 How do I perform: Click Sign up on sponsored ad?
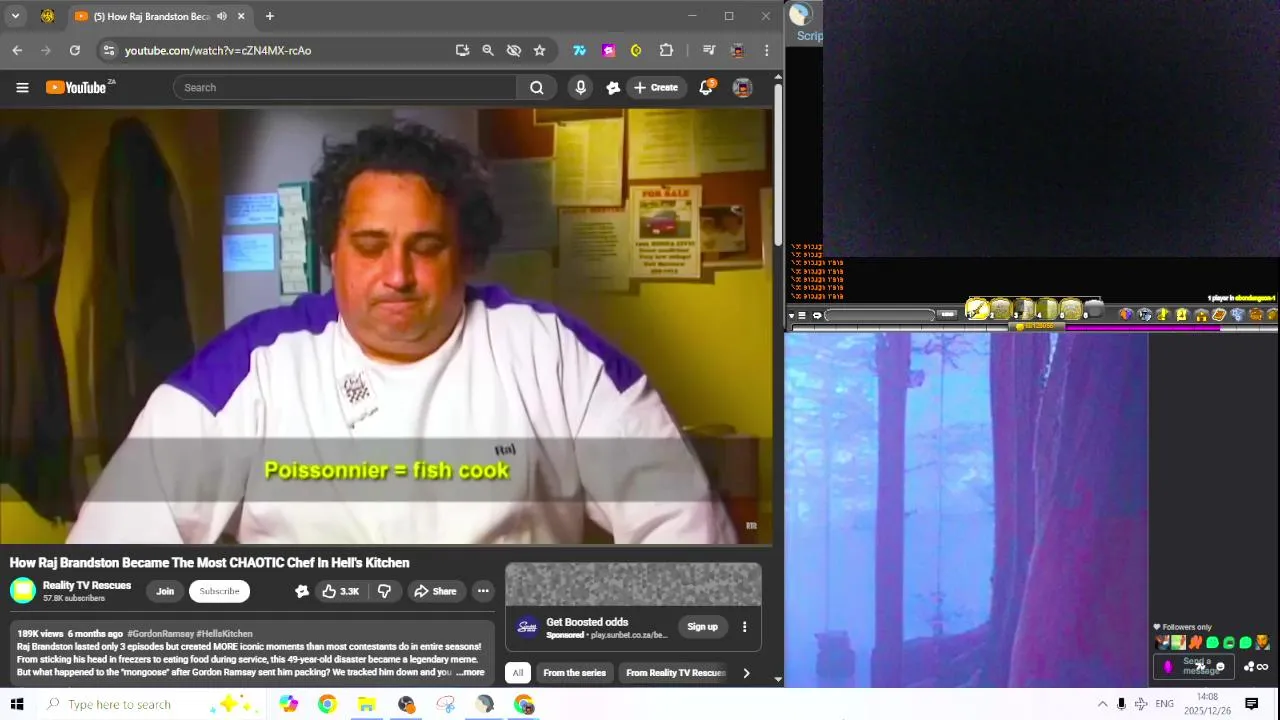tap(702, 627)
